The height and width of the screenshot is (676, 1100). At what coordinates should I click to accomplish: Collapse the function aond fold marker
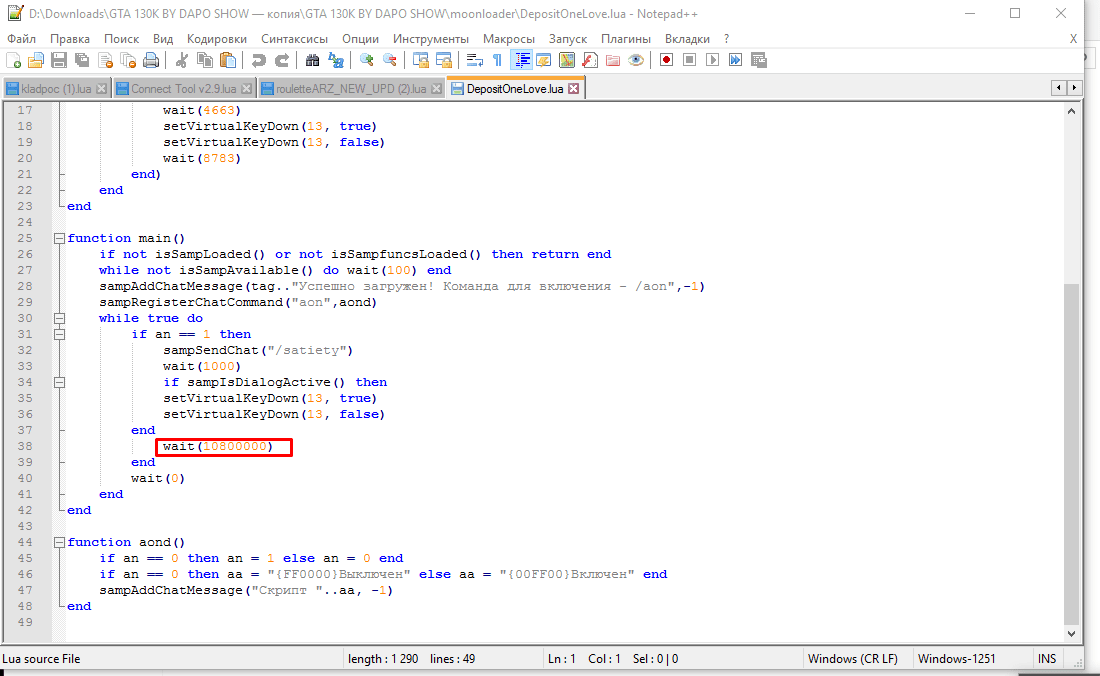point(60,542)
